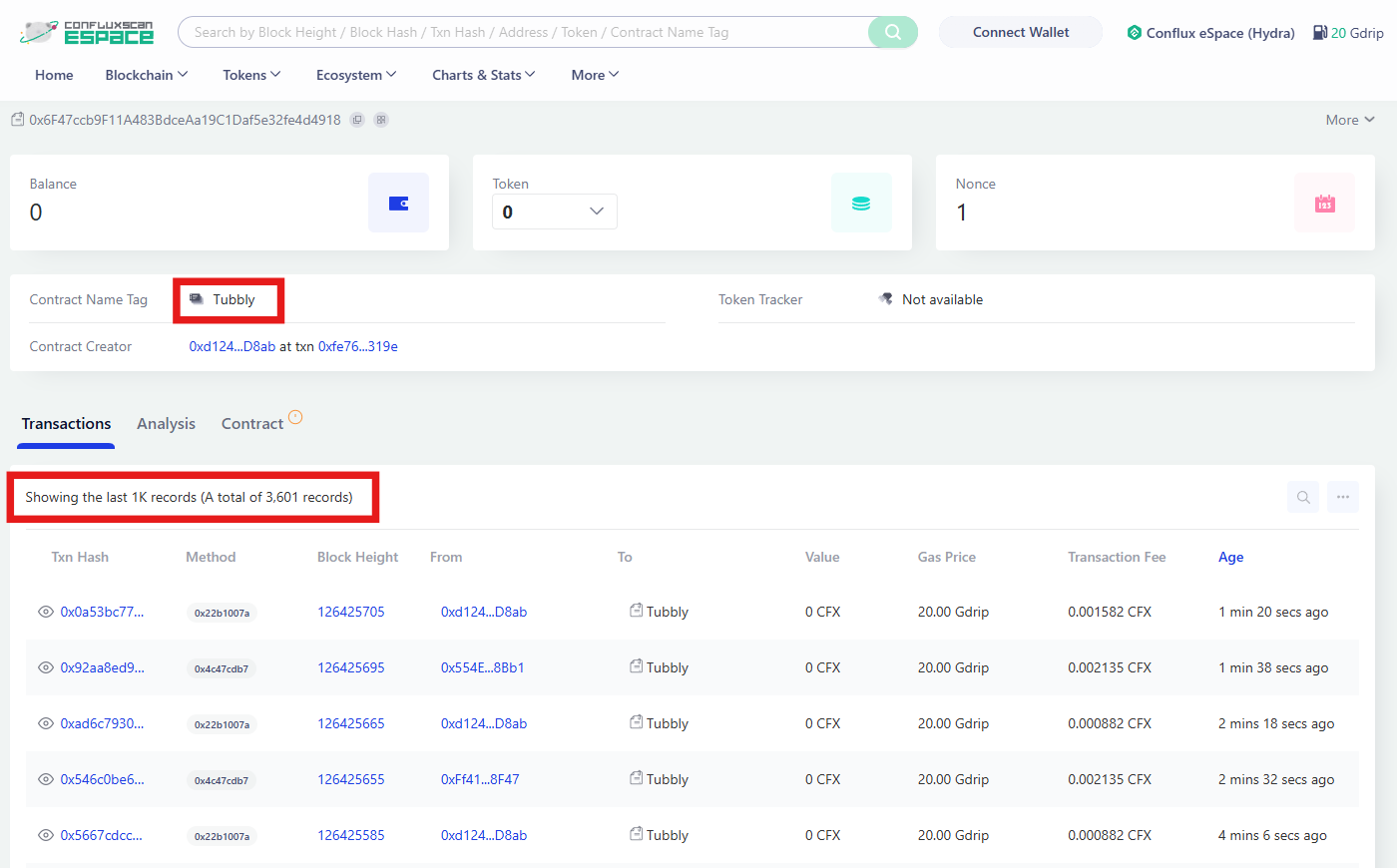The image size is (1397, 868).
Task: Toggle the eye icon for txn 0x5667cdcc
Action: (46, 835)
